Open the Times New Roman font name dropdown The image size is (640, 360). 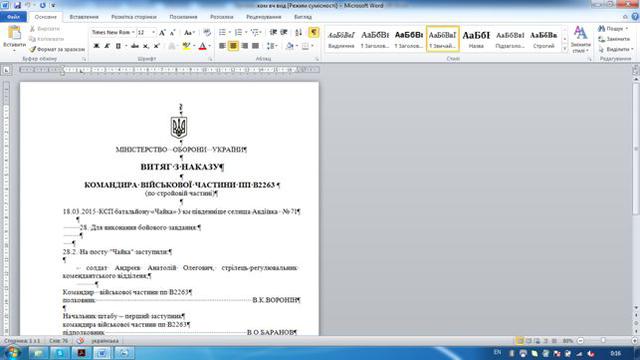(133, 32)
